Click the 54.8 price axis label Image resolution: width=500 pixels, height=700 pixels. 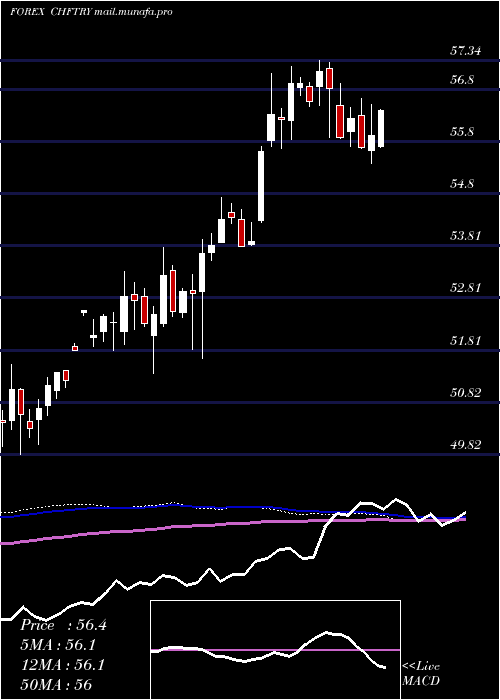[x=462, y=184]
